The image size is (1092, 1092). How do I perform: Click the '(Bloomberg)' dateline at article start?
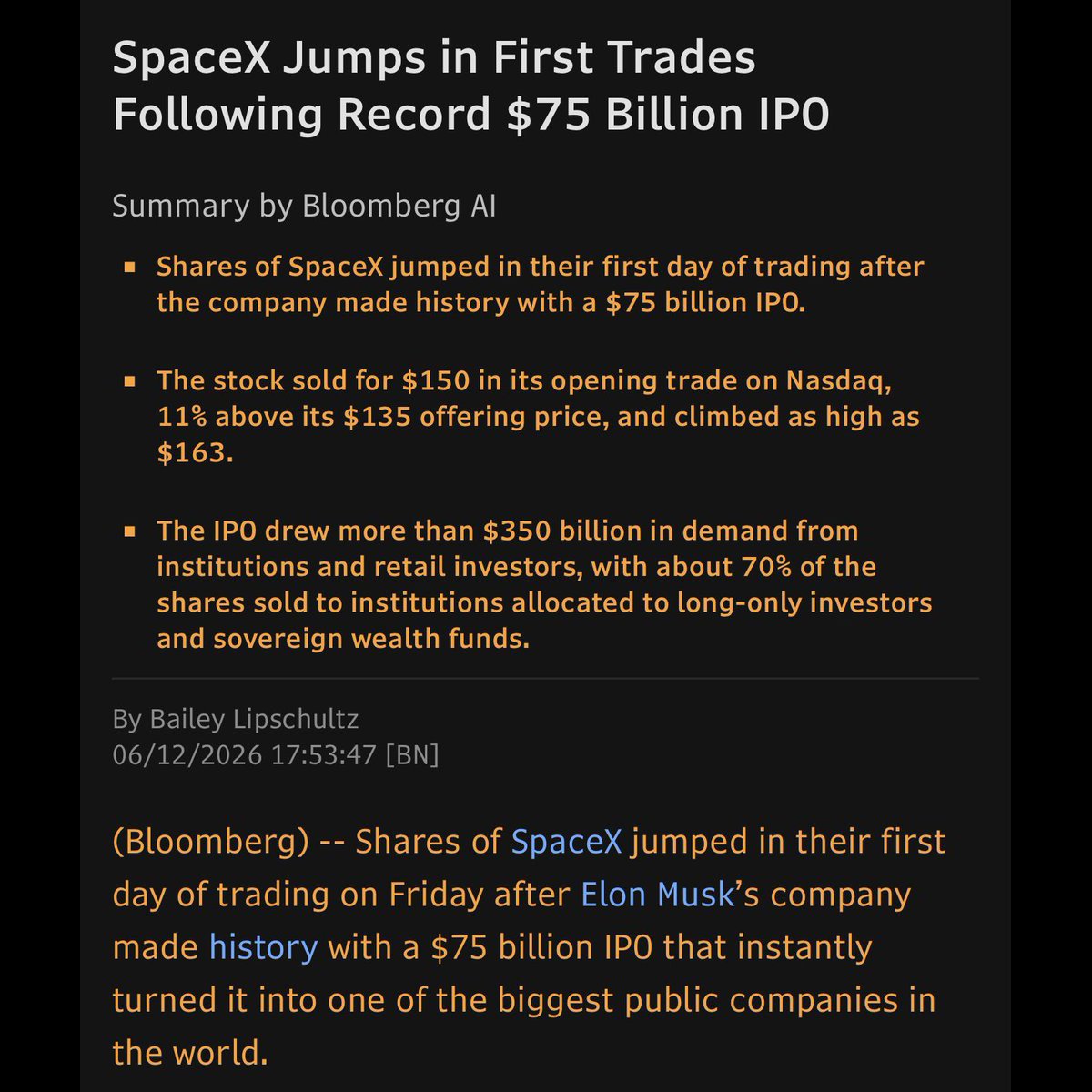[x=210, y=842]
